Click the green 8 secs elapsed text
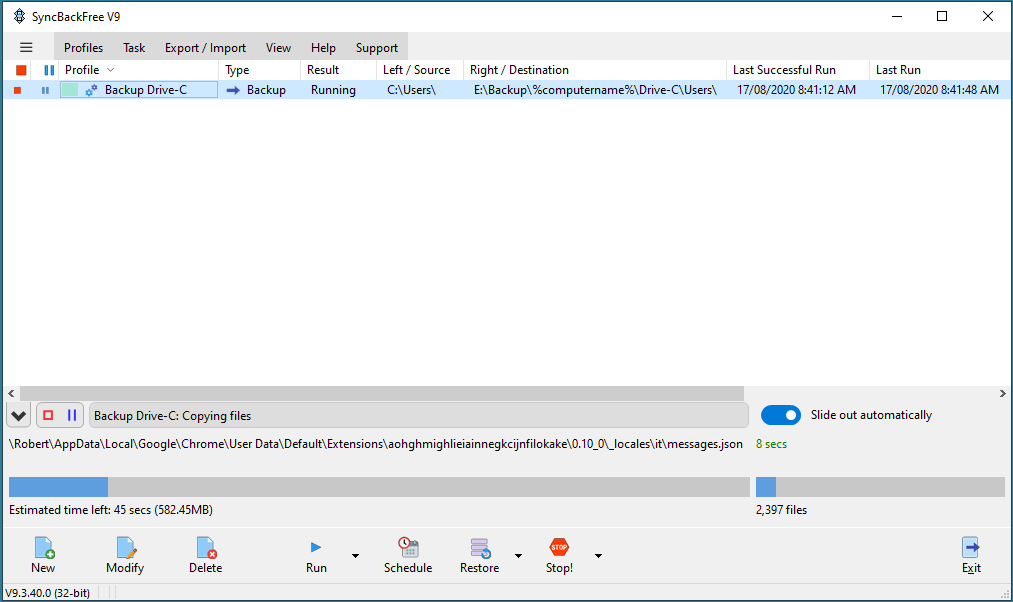 coord(771,444)
